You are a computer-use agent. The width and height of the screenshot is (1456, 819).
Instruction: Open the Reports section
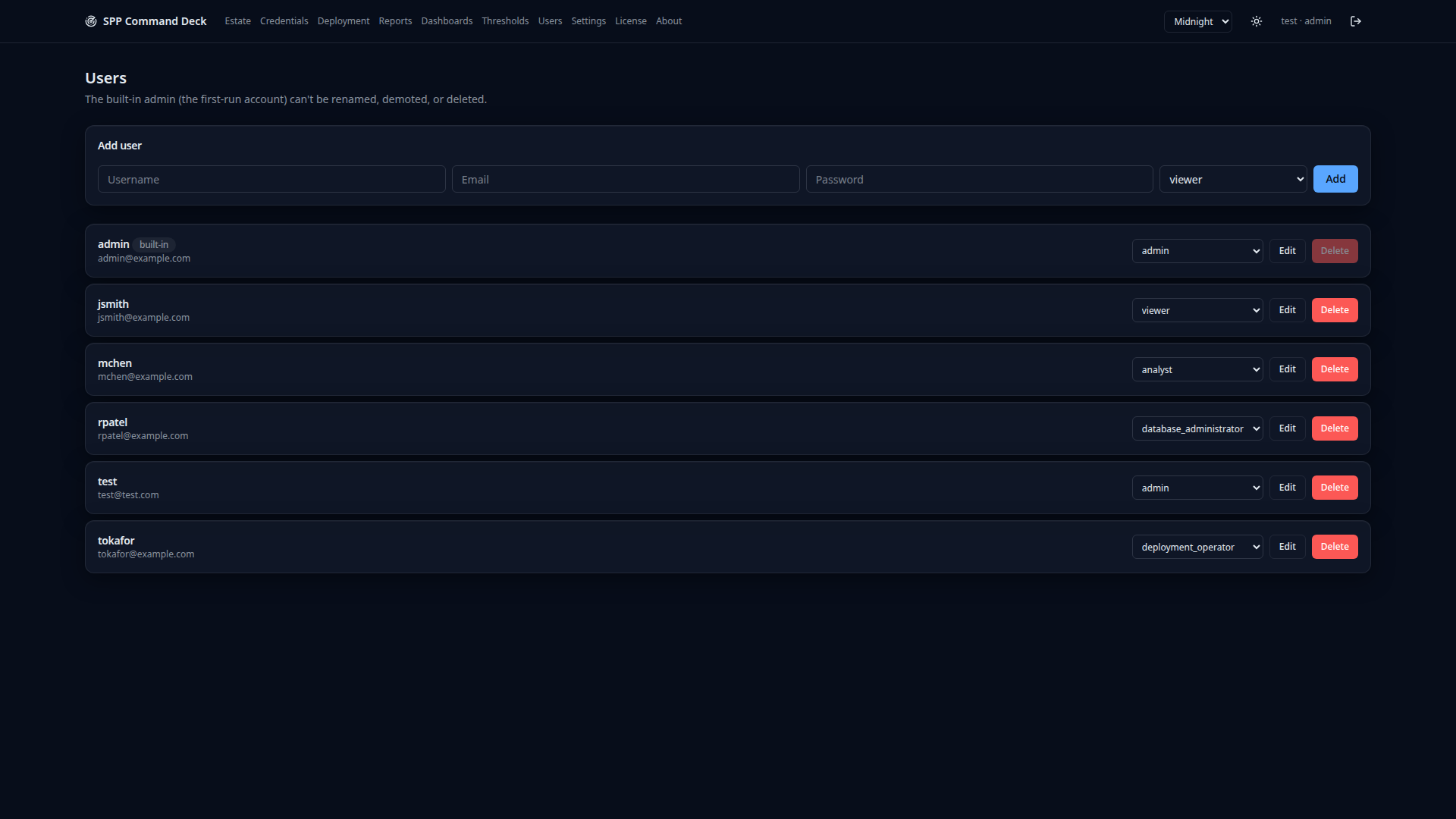(x=395, y=21)
